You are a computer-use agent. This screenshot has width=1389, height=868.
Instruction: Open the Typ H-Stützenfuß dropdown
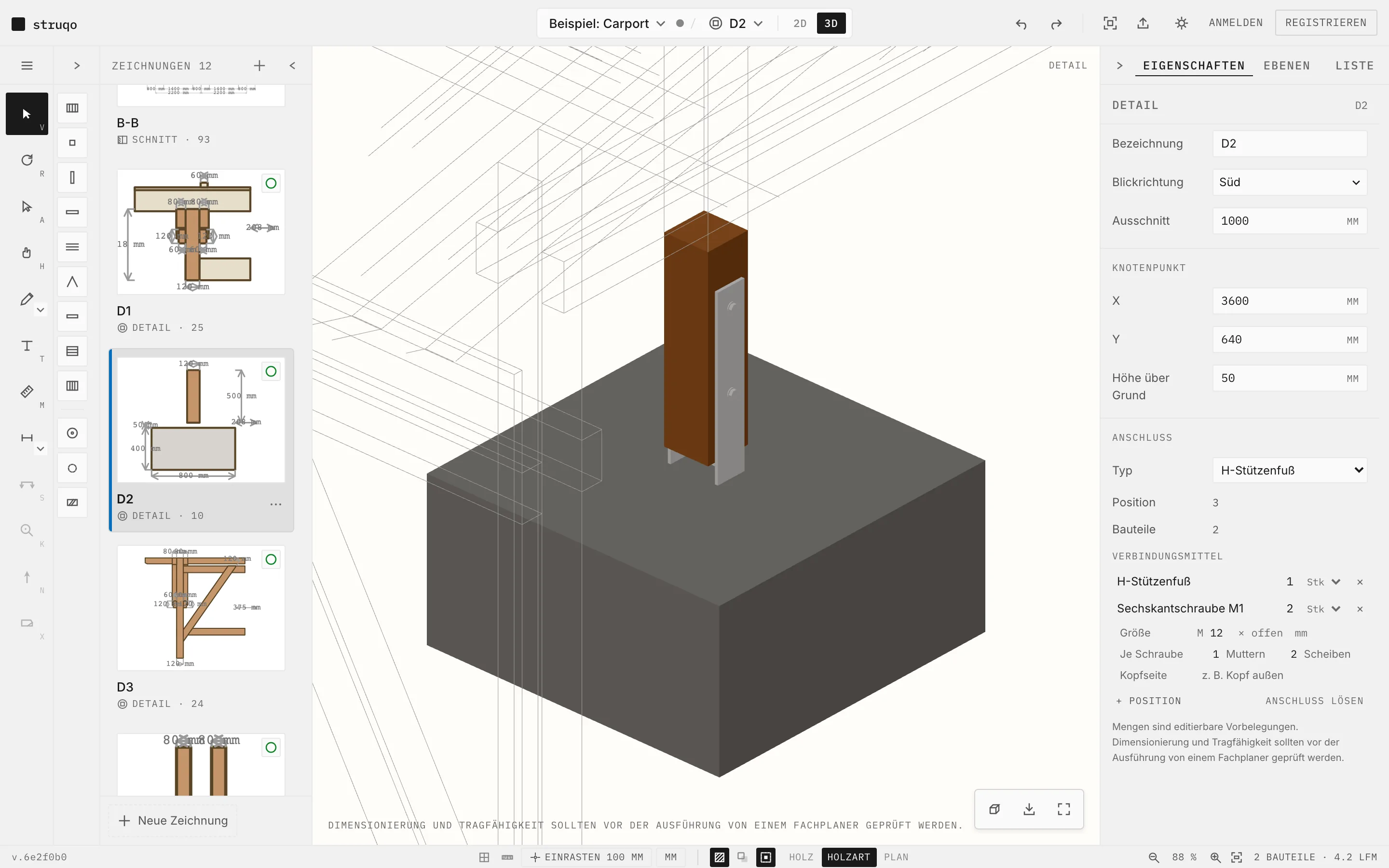point(1290,471)
